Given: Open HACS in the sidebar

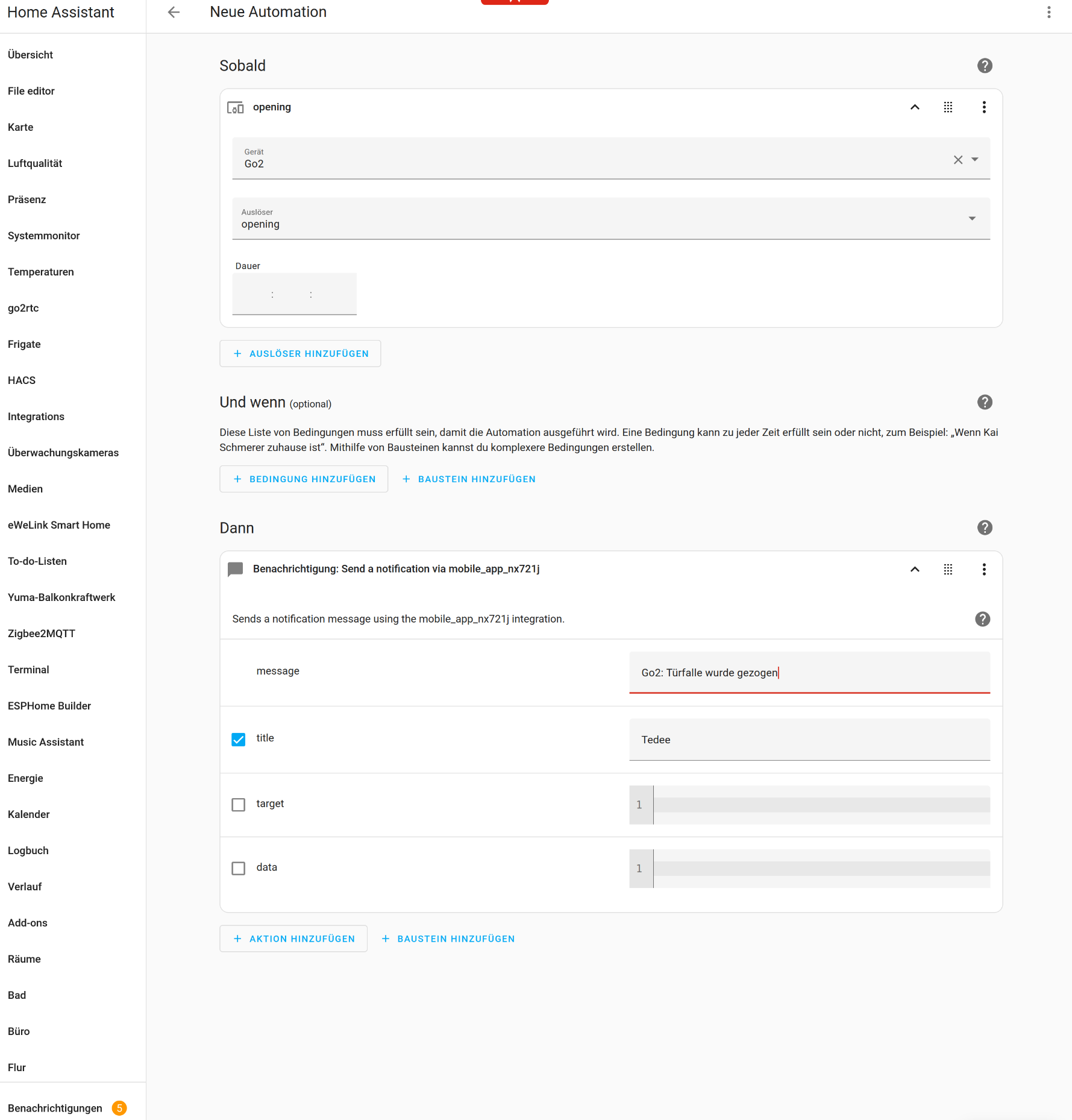Looking at the screenshot, I should pos(22,380).
